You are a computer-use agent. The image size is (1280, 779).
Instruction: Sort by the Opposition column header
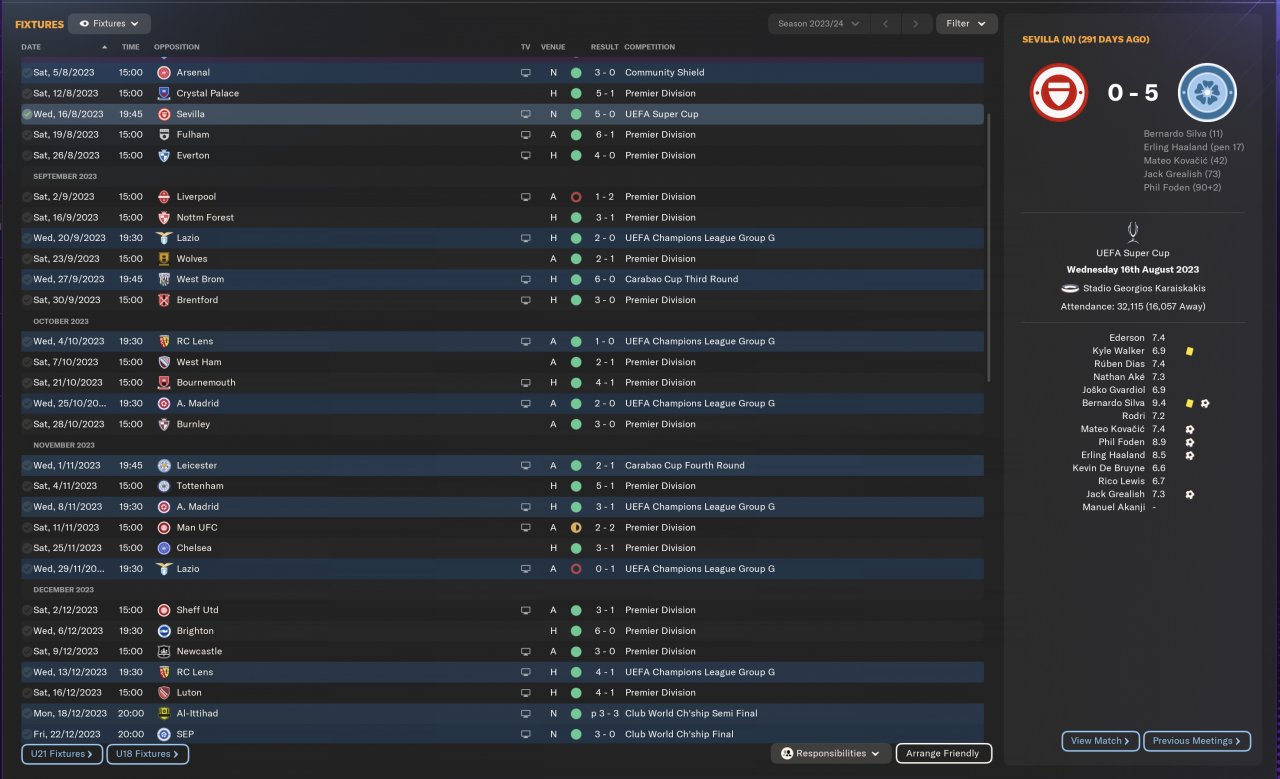(x=177, y=47)
